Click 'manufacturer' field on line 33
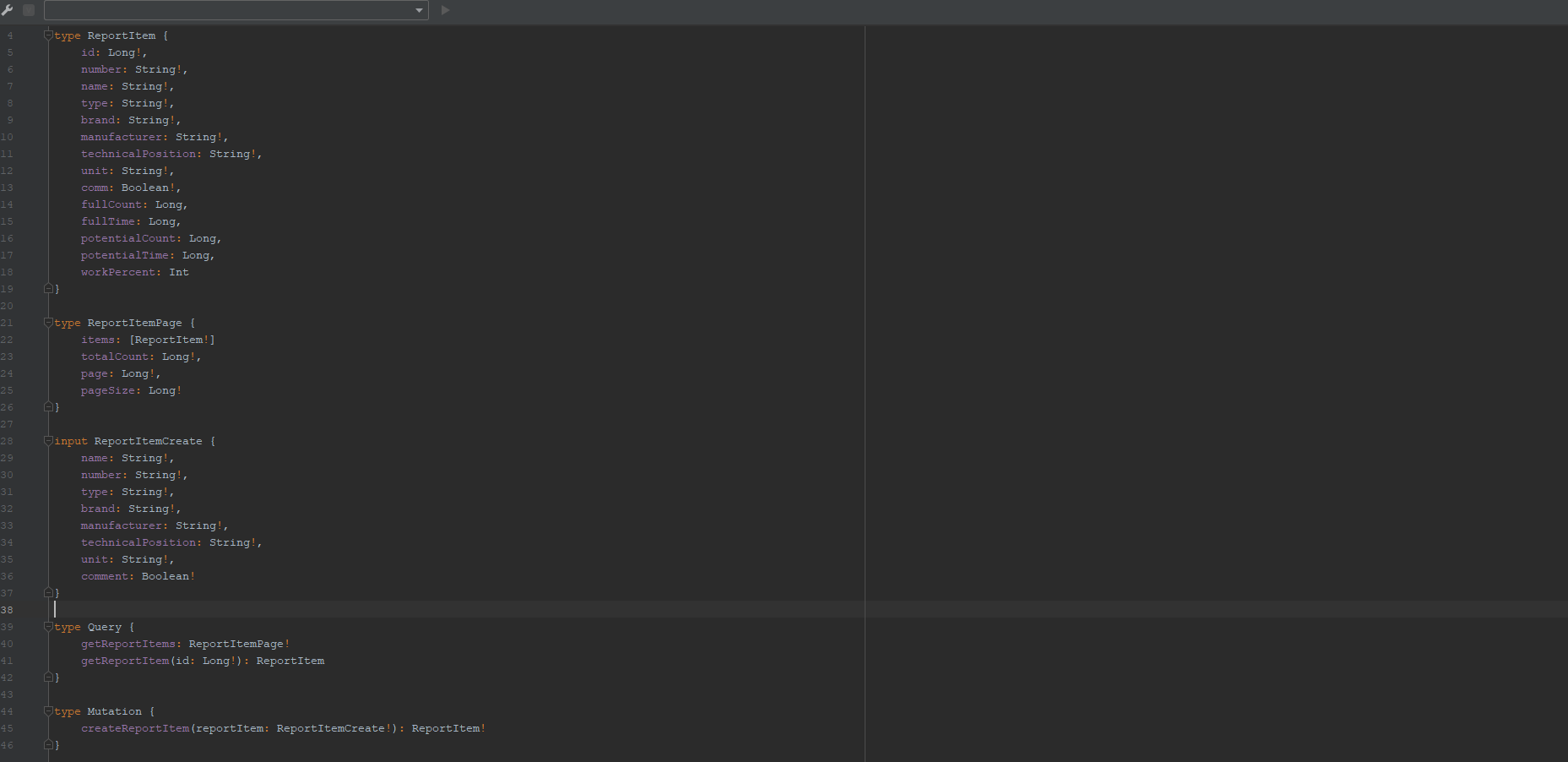Image resolution: width=1568 pixels, height=762 pixels. tap(122, 525)
